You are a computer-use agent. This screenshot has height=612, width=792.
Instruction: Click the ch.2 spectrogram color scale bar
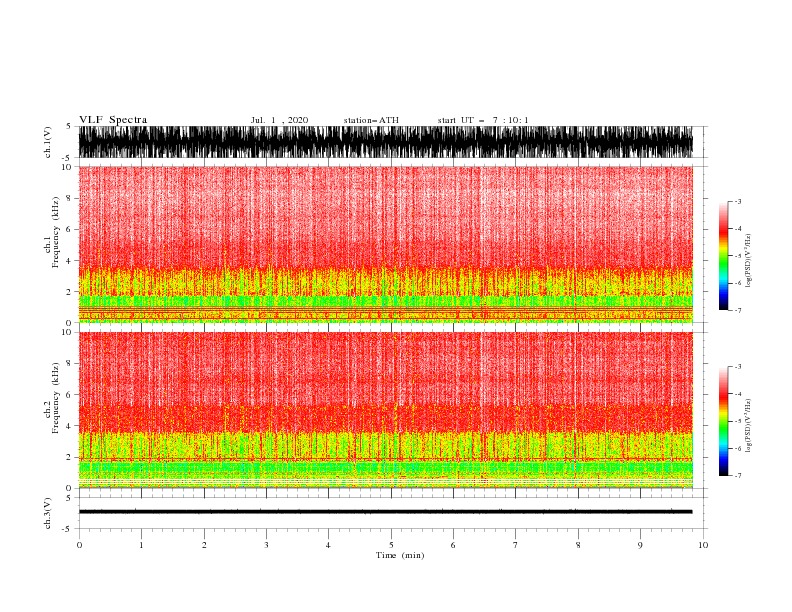pyautogui.click(x=723, y=421)
